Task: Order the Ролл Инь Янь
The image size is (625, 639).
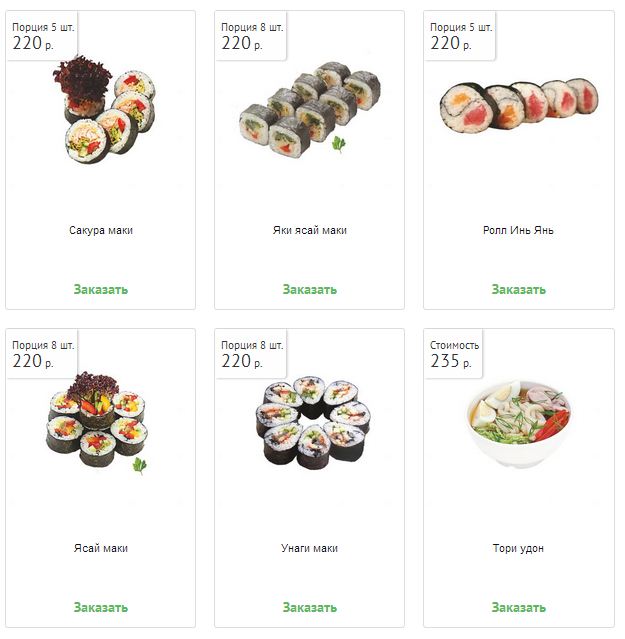Action: pos(519,289)
